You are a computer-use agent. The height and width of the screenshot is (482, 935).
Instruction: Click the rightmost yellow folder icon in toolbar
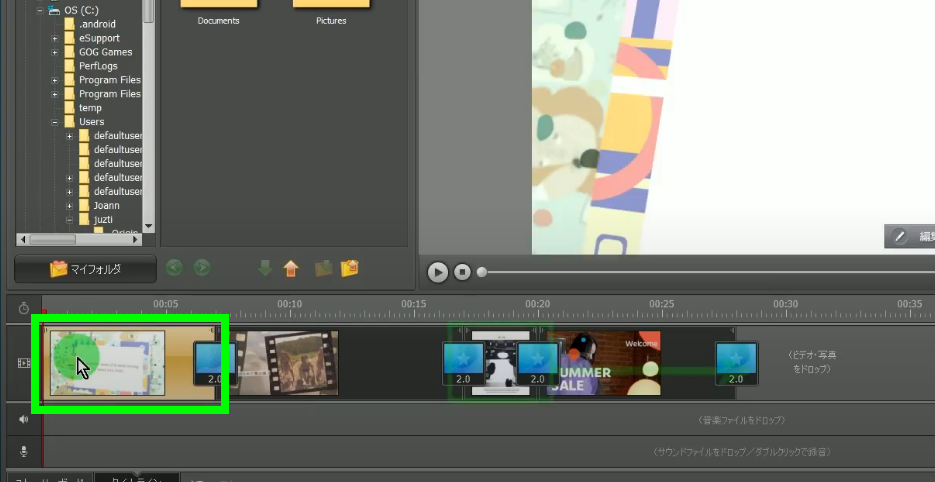349,268
